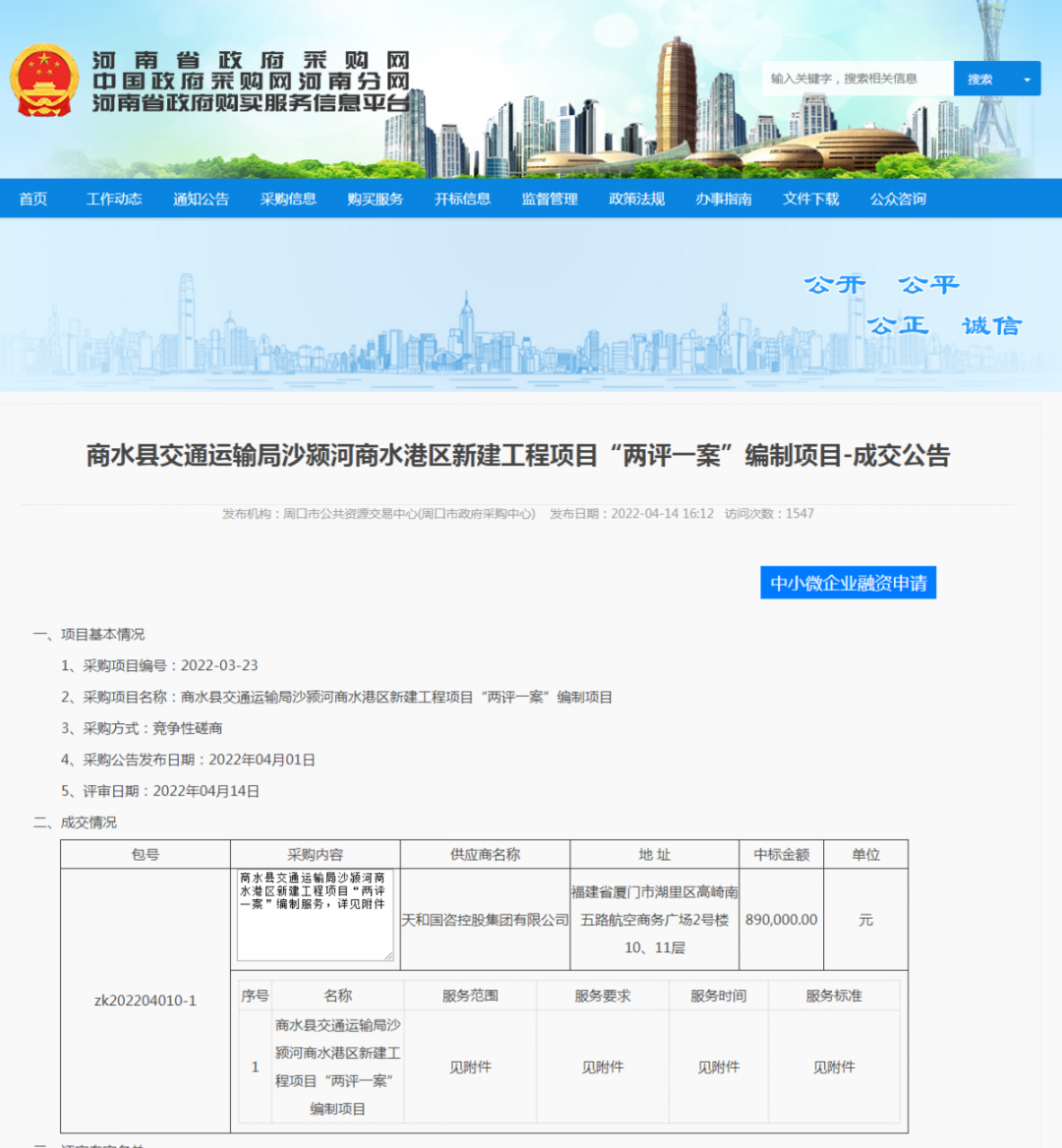Screen dimensions: 1062x1148
Task: Click the 一、项目基本情况 heading
Action: tap(88, 634)
